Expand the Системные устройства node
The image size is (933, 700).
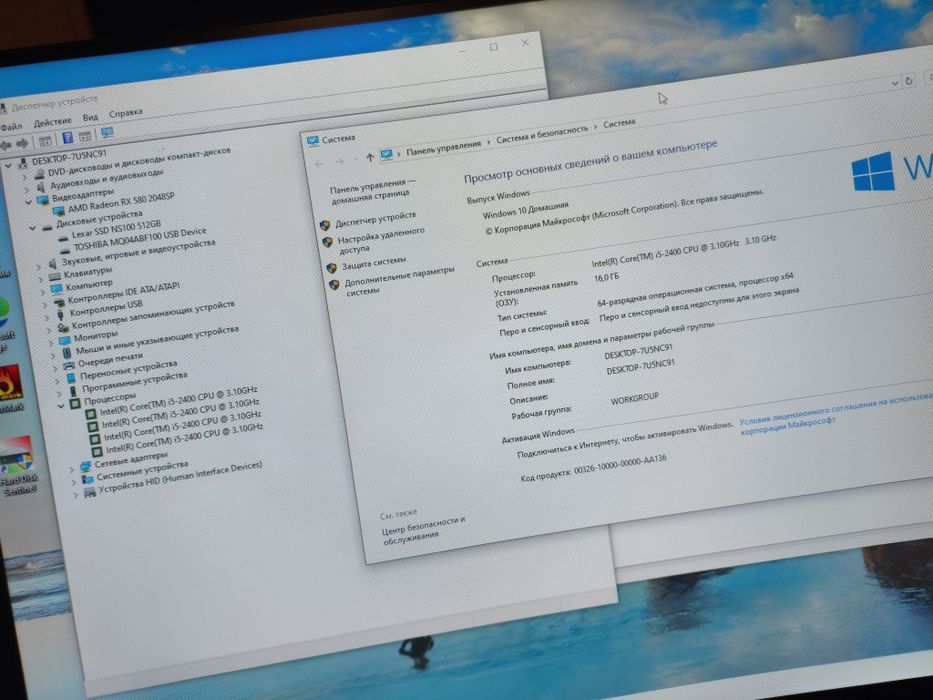73,482
